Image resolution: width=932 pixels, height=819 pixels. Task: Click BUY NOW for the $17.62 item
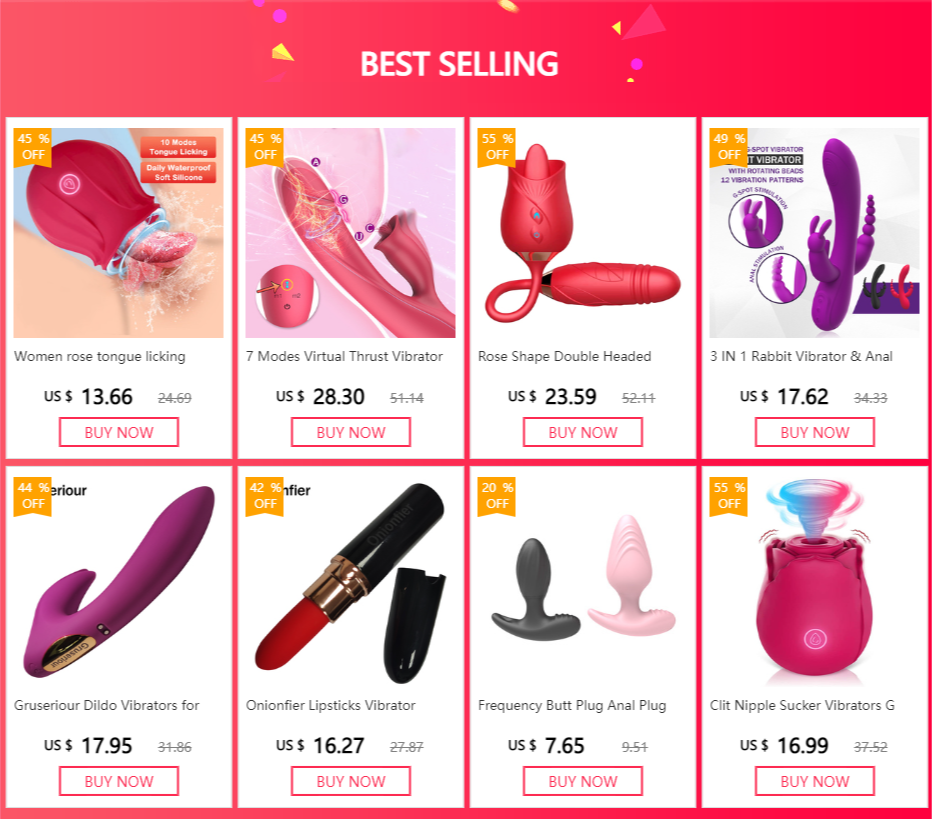point(815,432)
